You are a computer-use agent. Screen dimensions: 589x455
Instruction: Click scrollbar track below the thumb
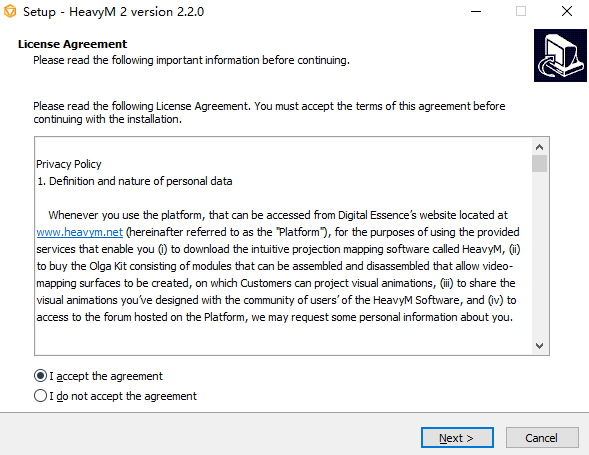tap(539, 255)
